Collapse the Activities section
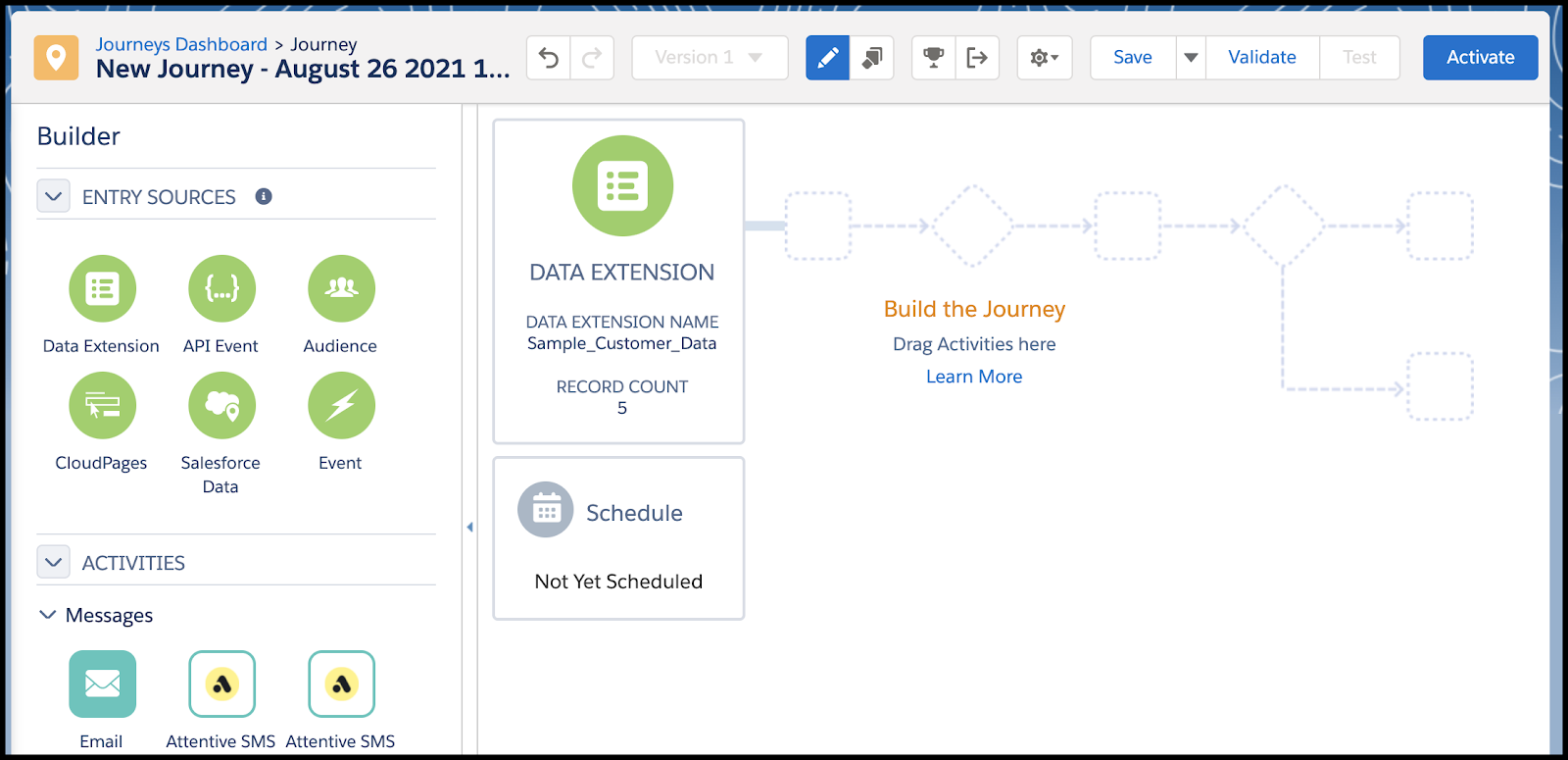This screenshot has width=1568, height=760. (54, 562)
